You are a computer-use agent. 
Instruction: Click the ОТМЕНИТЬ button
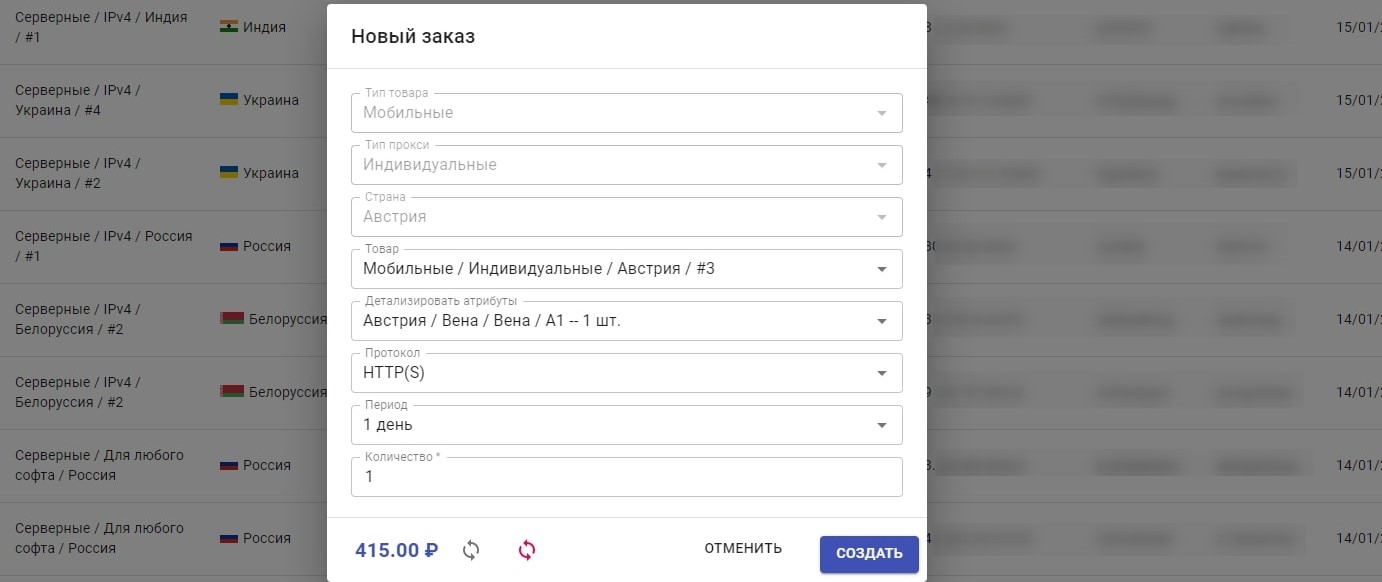pyautogui.click(x=743, y=548)
